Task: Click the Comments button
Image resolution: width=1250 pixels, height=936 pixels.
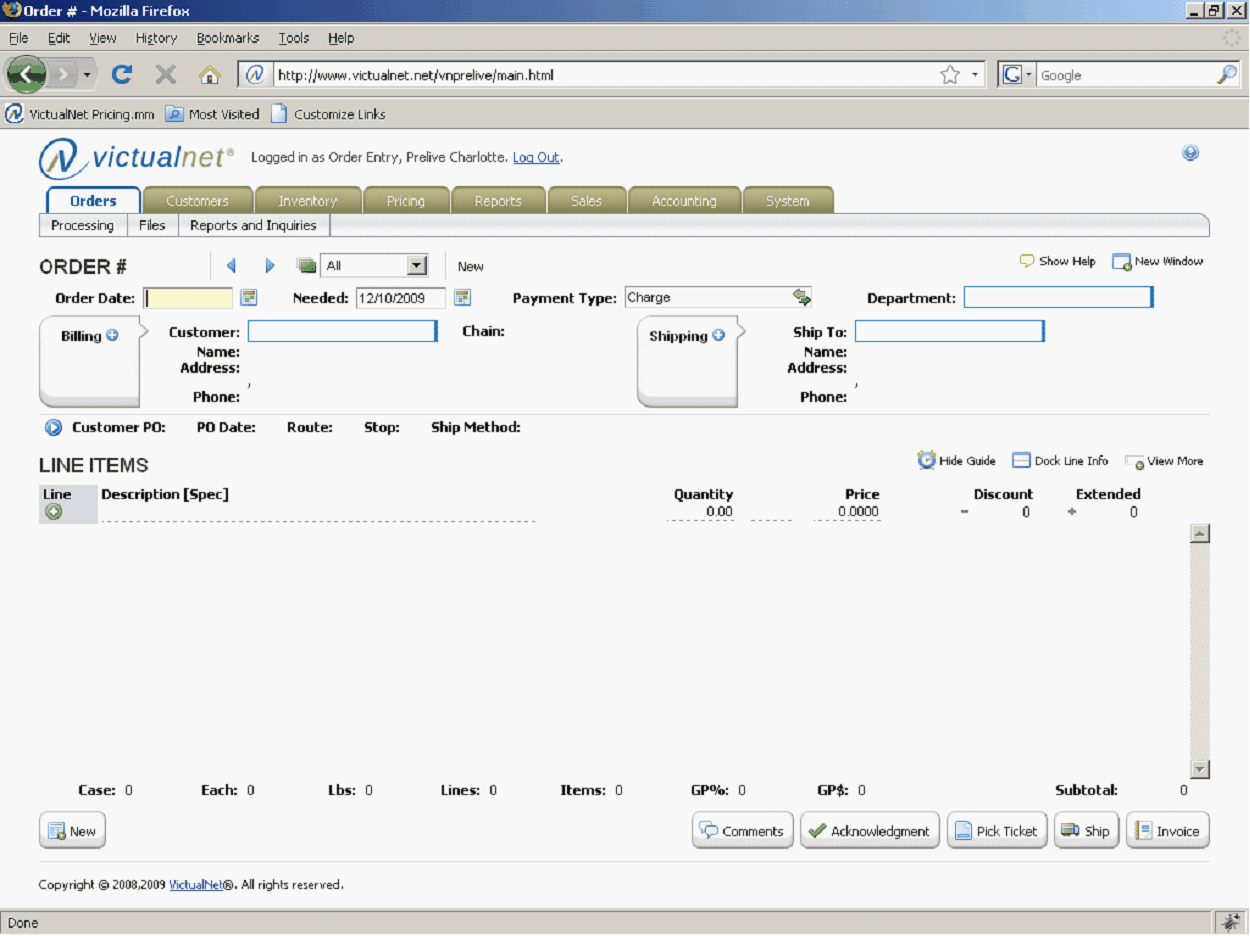Action: tap(742, 831)
